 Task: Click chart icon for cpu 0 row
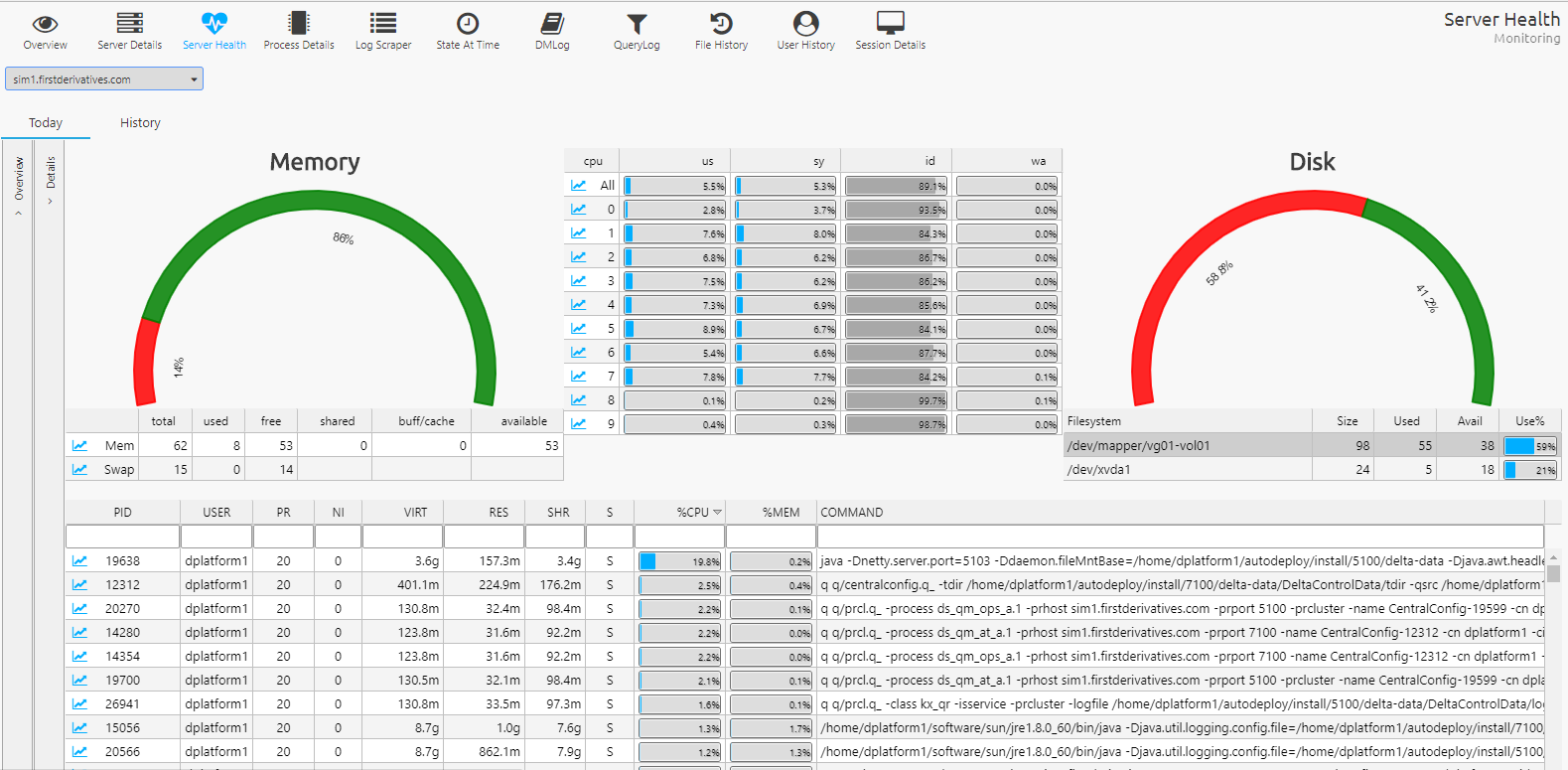coord(578,209)
